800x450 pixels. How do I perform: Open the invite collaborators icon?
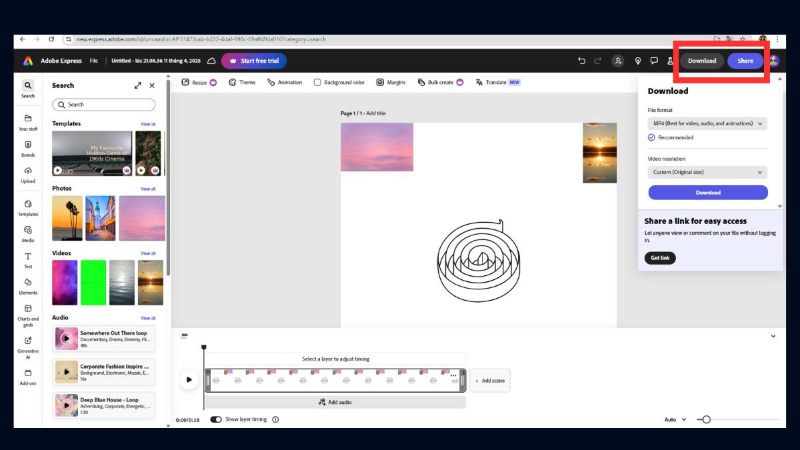pos(618,61)
